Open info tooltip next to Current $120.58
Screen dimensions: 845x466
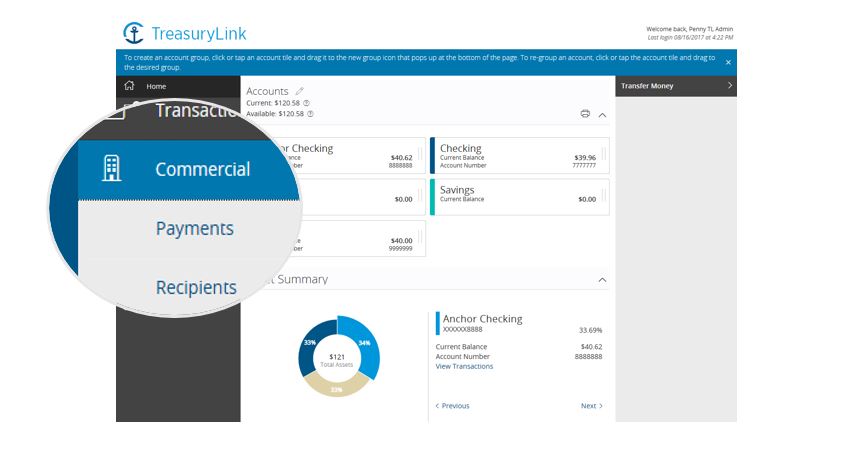tap(306, 103)
